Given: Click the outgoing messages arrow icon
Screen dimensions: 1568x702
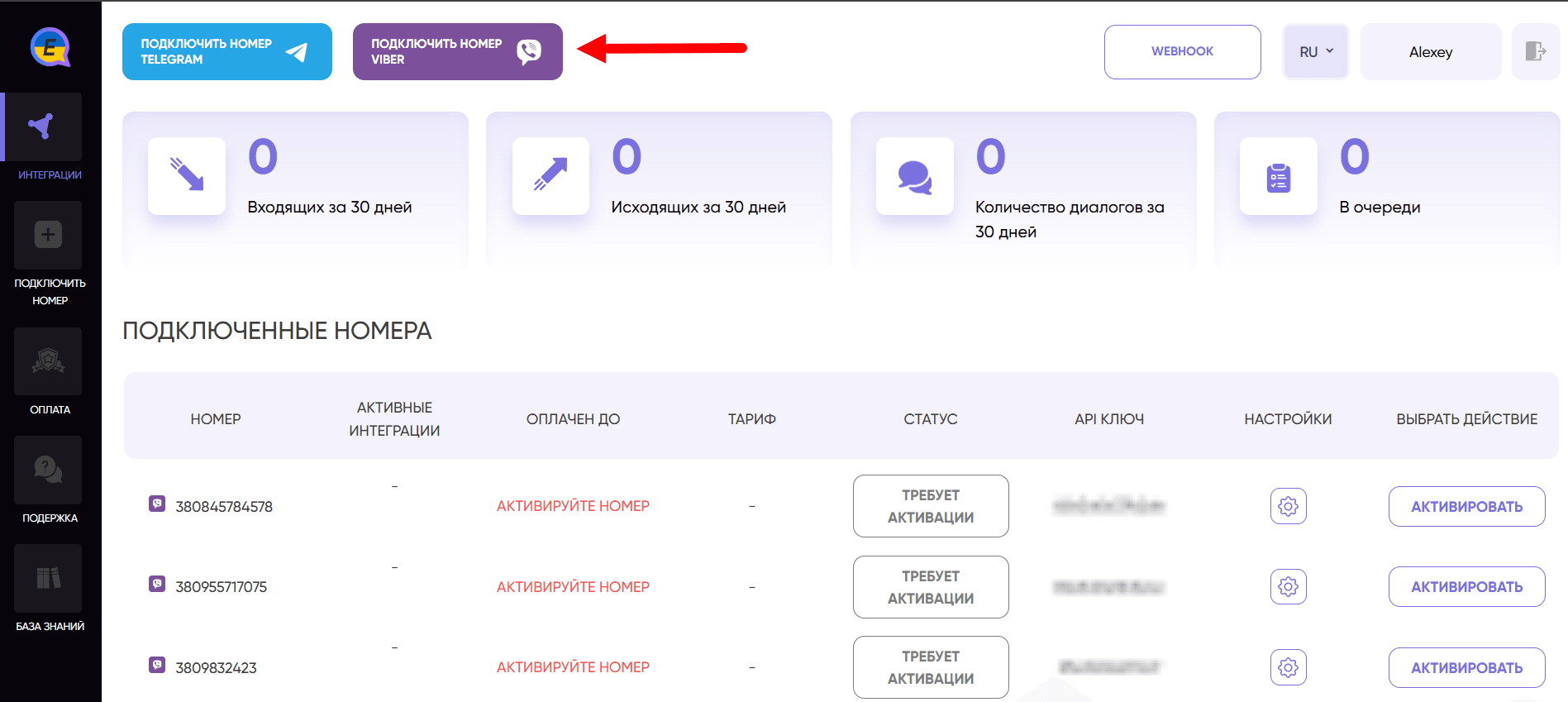Looking at the screenshot, I should 550,175.
